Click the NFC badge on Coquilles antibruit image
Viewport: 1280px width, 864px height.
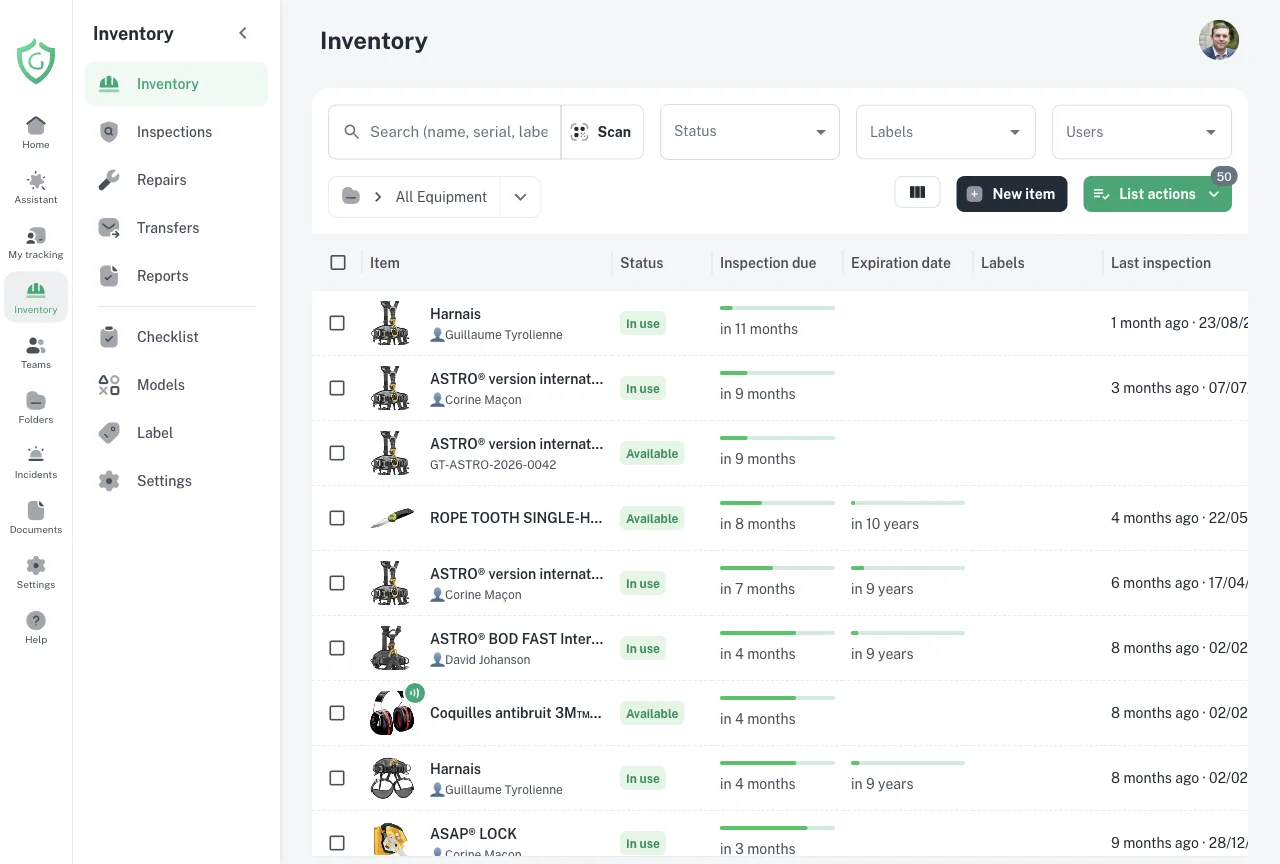pyautogui.click(x=414, y=692)
